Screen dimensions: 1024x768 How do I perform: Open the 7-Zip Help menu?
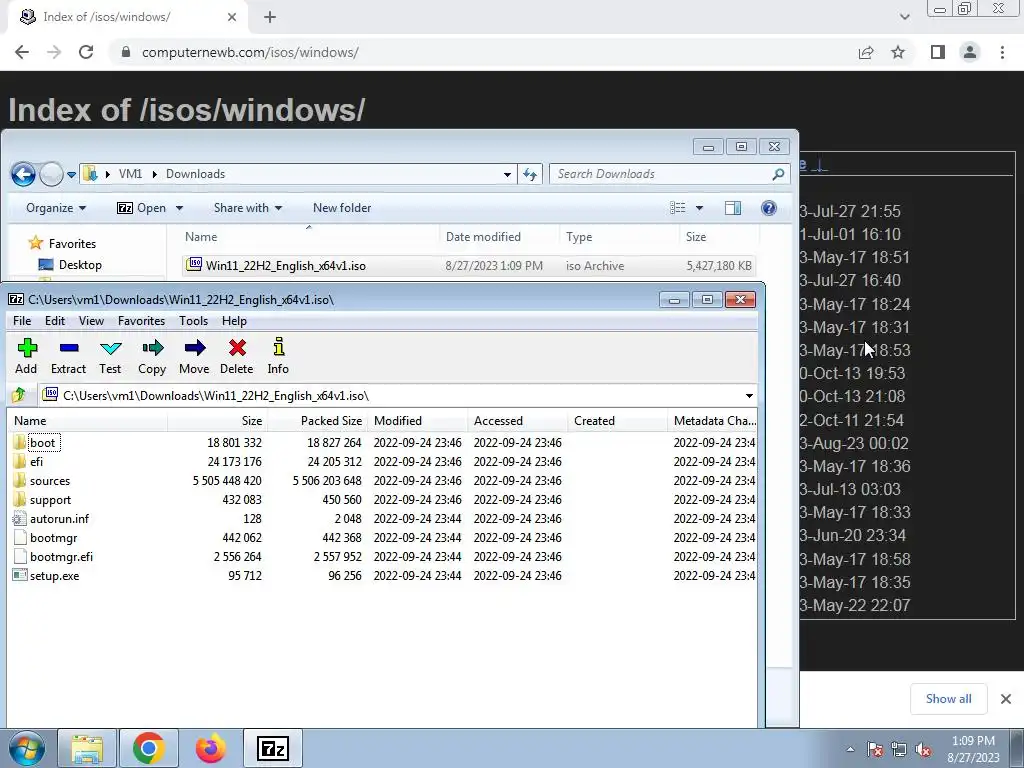234,321
